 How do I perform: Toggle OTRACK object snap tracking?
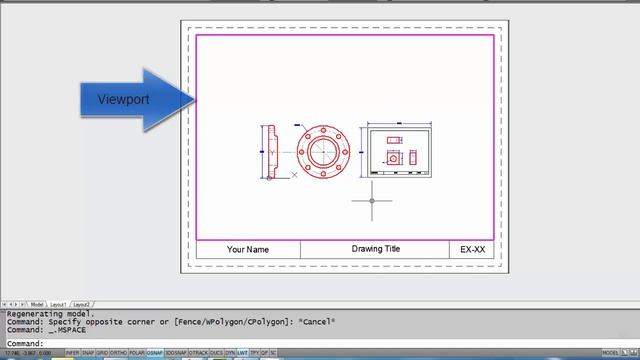tap(198, 353)
